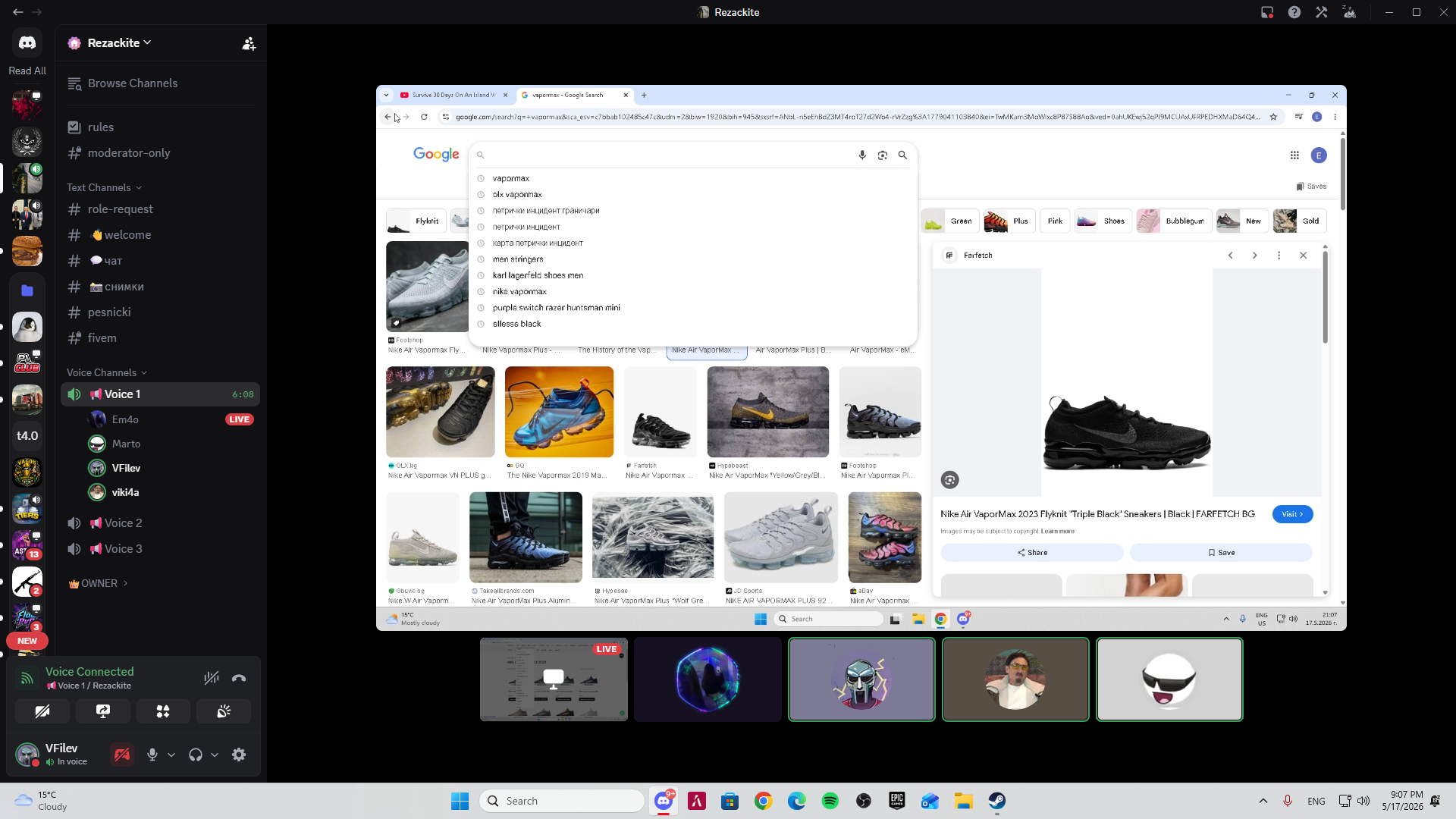The width and height of the screenshot is (1456, 819).
Task: Switch to role-request text channel
Action: (160, 209)
